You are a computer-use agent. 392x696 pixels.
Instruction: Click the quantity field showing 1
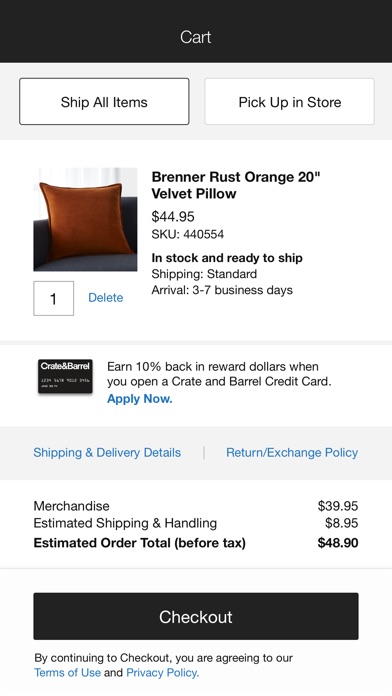(x=54, y=298)
